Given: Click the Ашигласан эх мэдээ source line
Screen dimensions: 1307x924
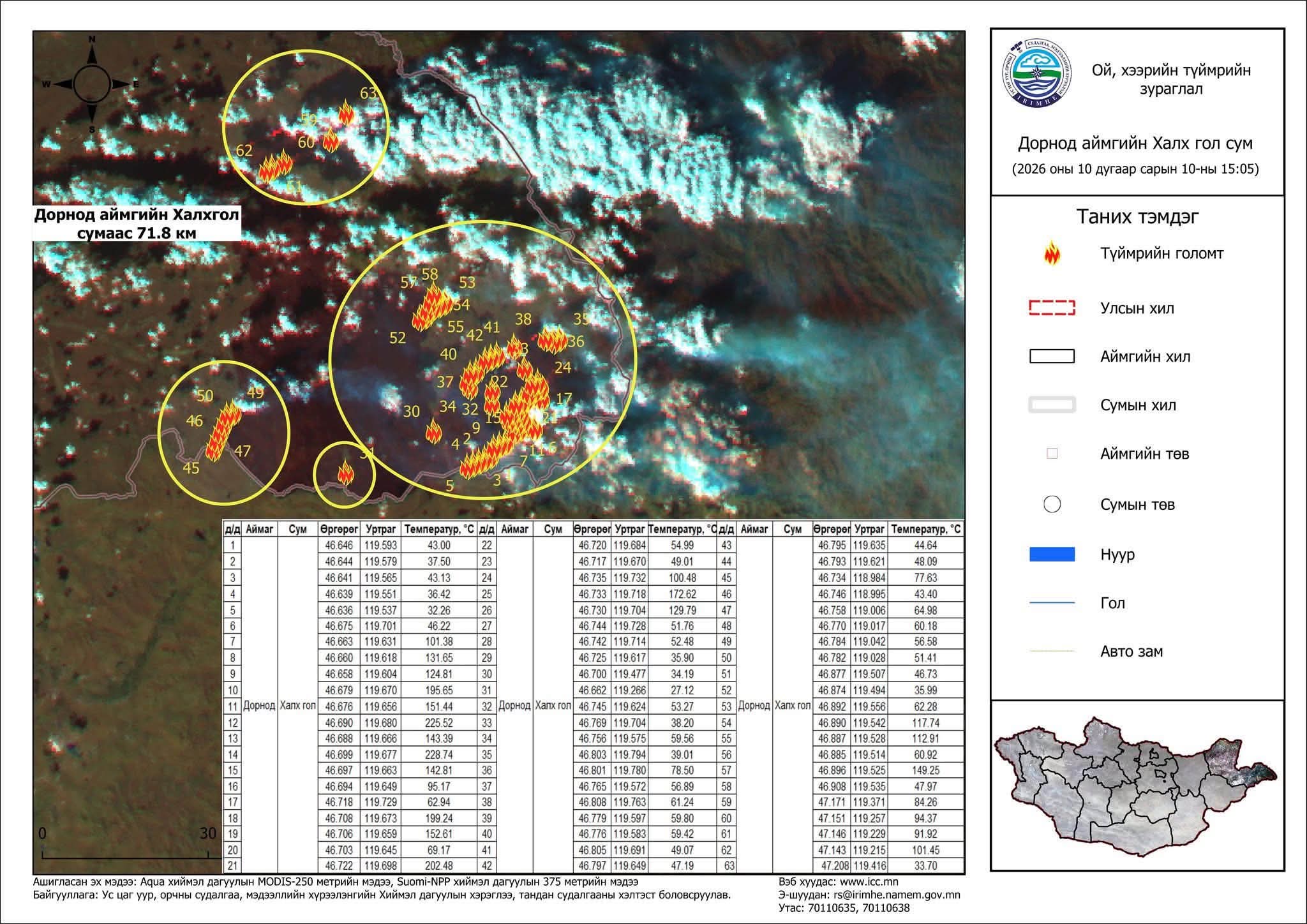Looking at the screenshot, I should pos(335,883).
